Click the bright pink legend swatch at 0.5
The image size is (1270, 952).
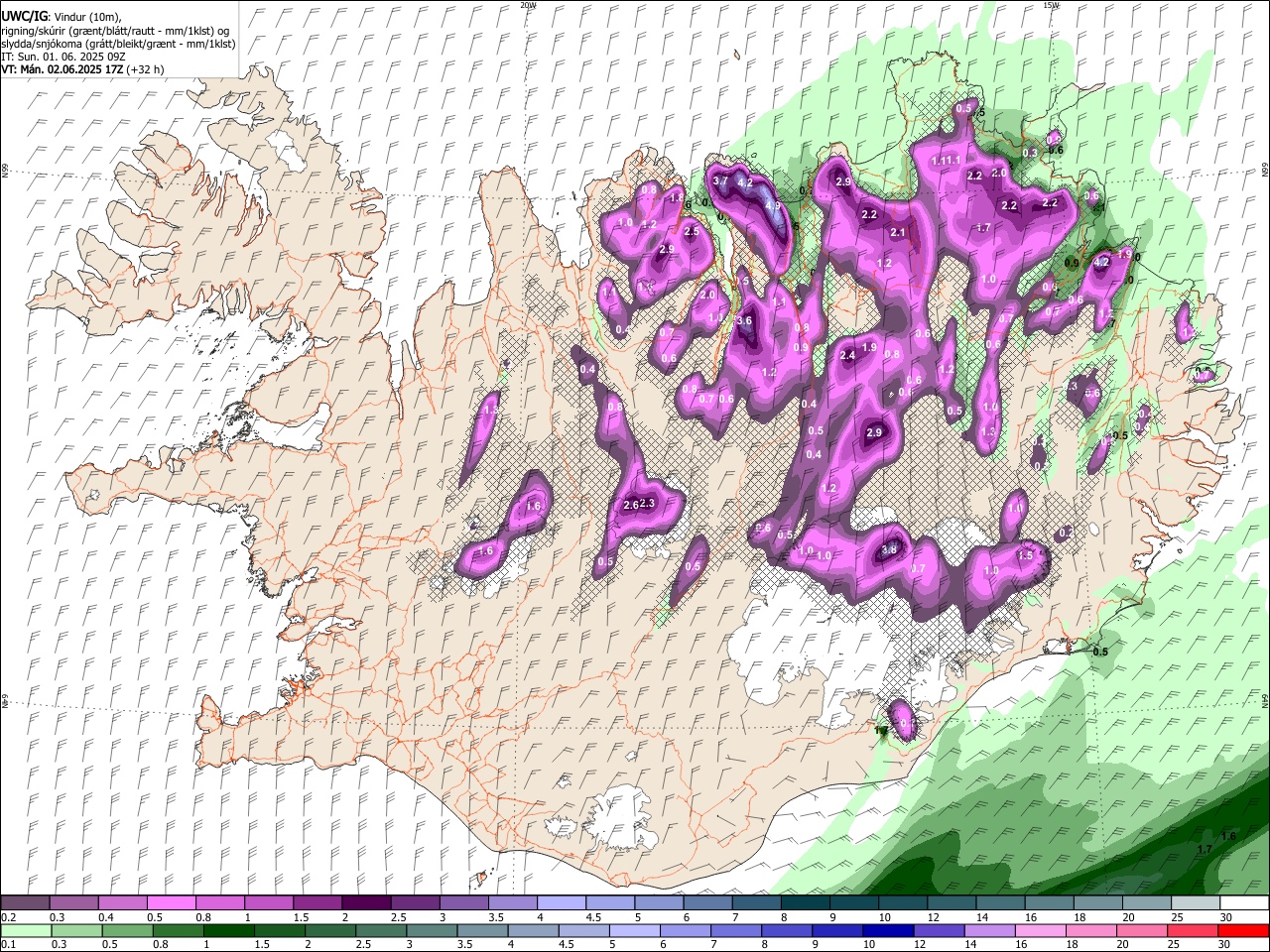pyautogui.click(x=171, y=902)
